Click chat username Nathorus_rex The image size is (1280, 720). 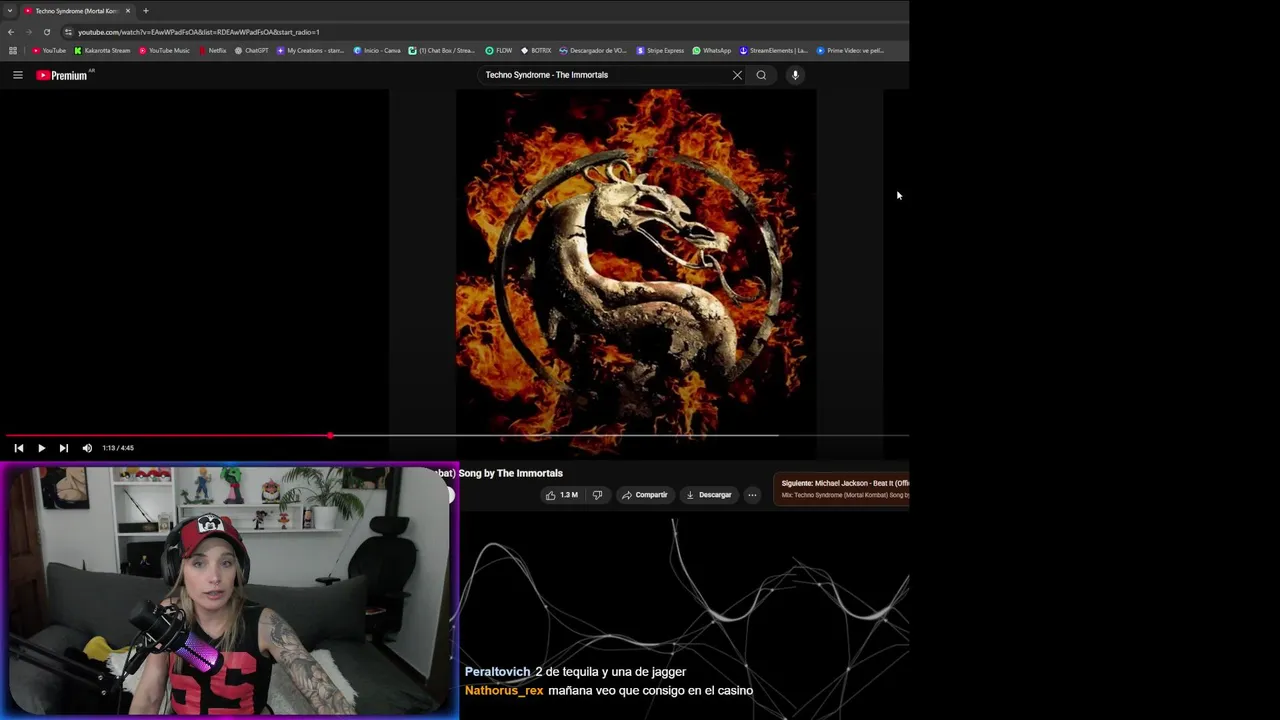pyautogui.click(x=504, y=691)
